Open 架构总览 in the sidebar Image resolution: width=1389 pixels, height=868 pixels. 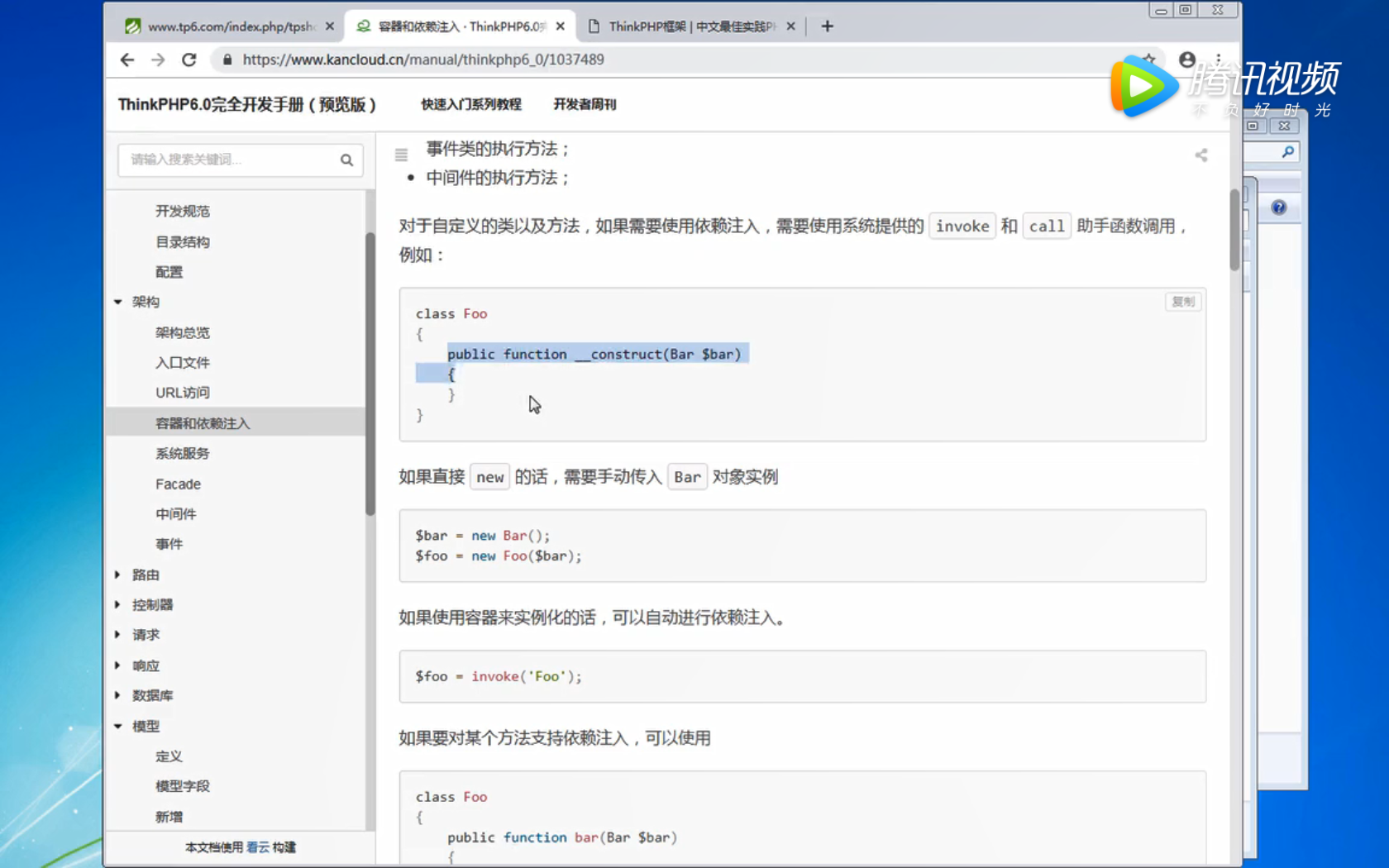tap(183, 332)
